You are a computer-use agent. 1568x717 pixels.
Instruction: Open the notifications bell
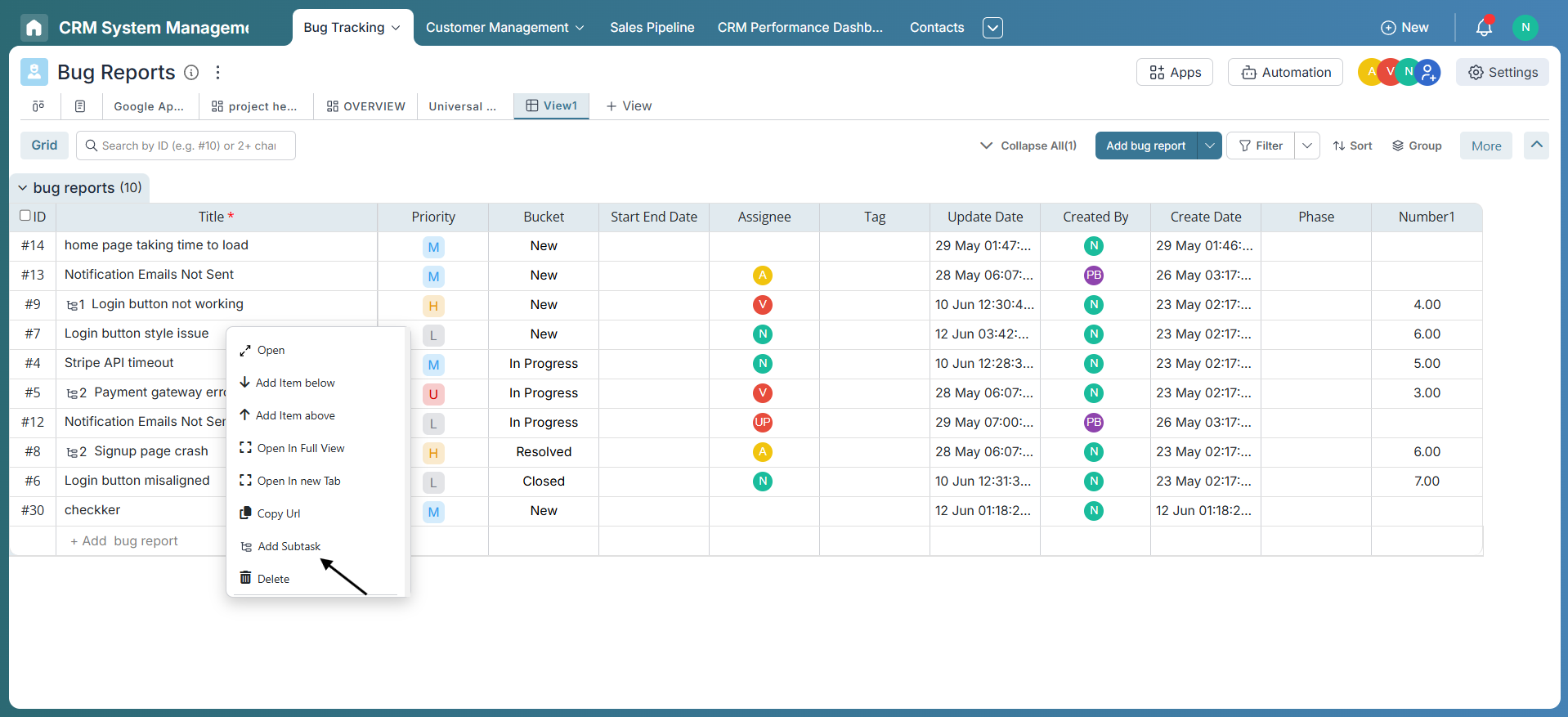[1484, 27]
